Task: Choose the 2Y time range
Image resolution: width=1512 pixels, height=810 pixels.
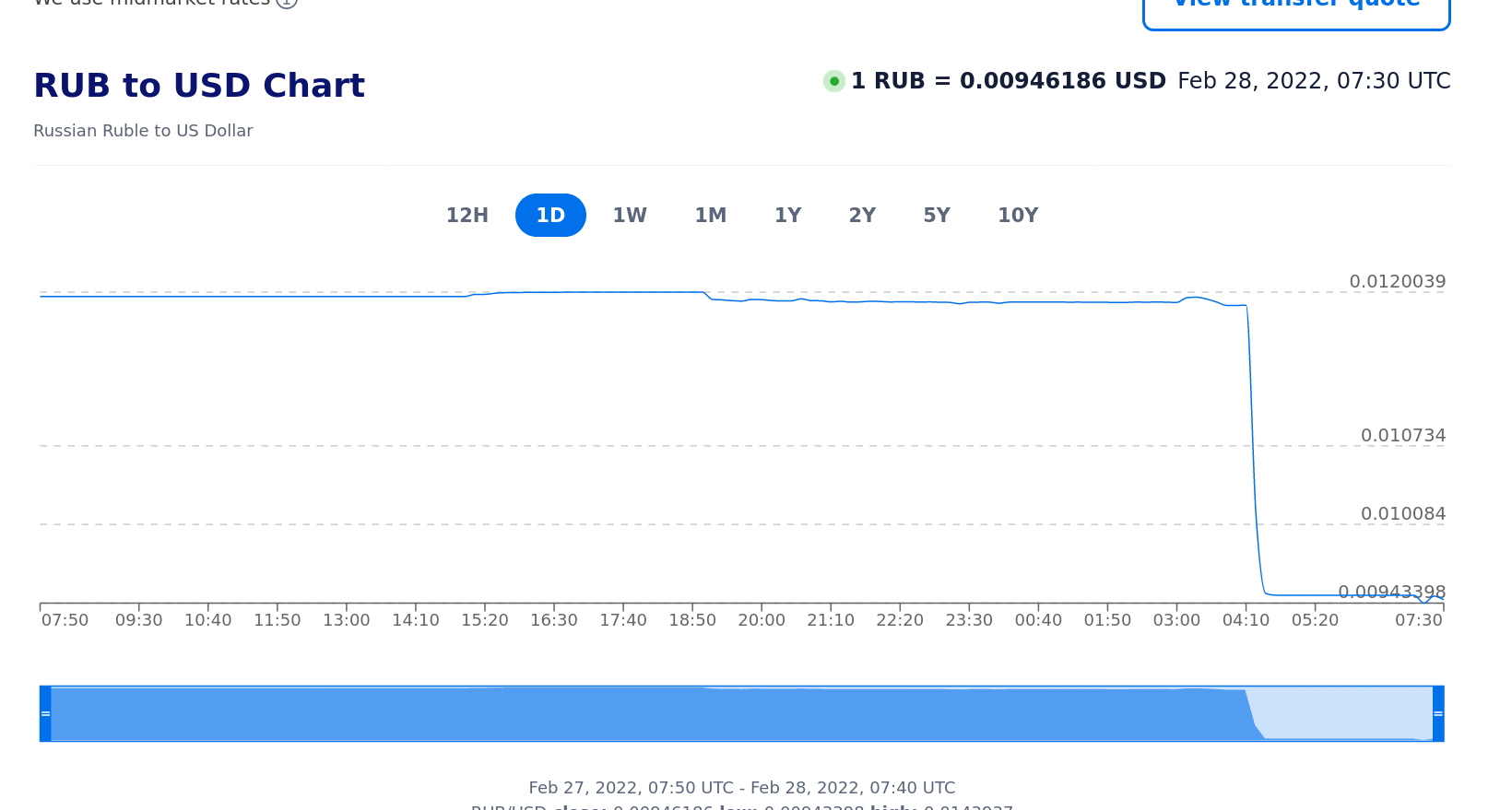Action: coord(862,216)
